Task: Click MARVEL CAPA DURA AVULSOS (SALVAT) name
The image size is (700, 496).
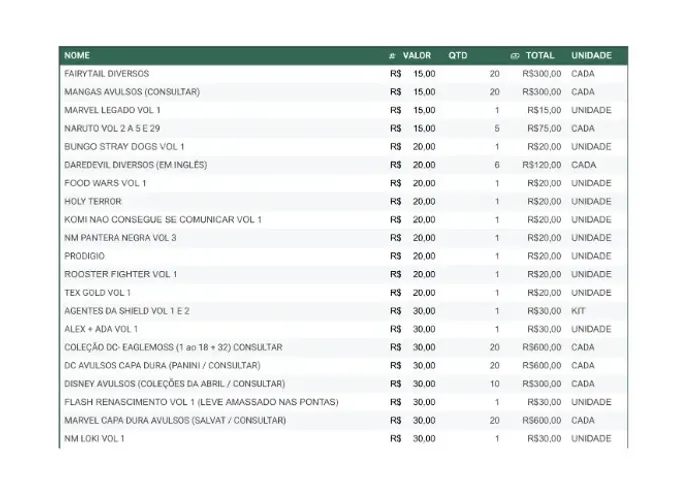Action: [x=175, y=421]
